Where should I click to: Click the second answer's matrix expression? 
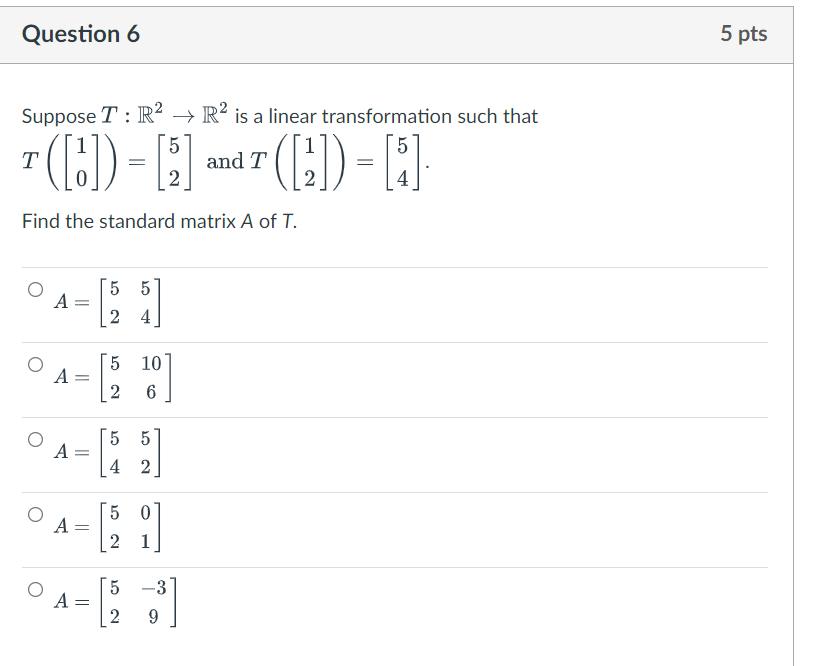point(110,375)
